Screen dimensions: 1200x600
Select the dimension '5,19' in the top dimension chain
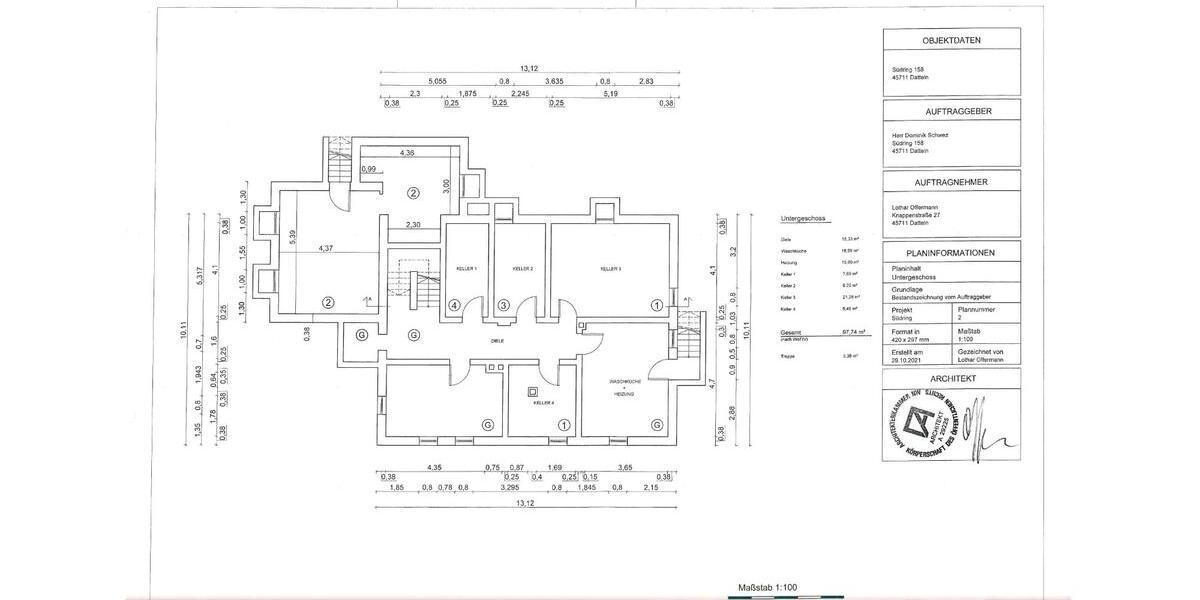(611, 92)
